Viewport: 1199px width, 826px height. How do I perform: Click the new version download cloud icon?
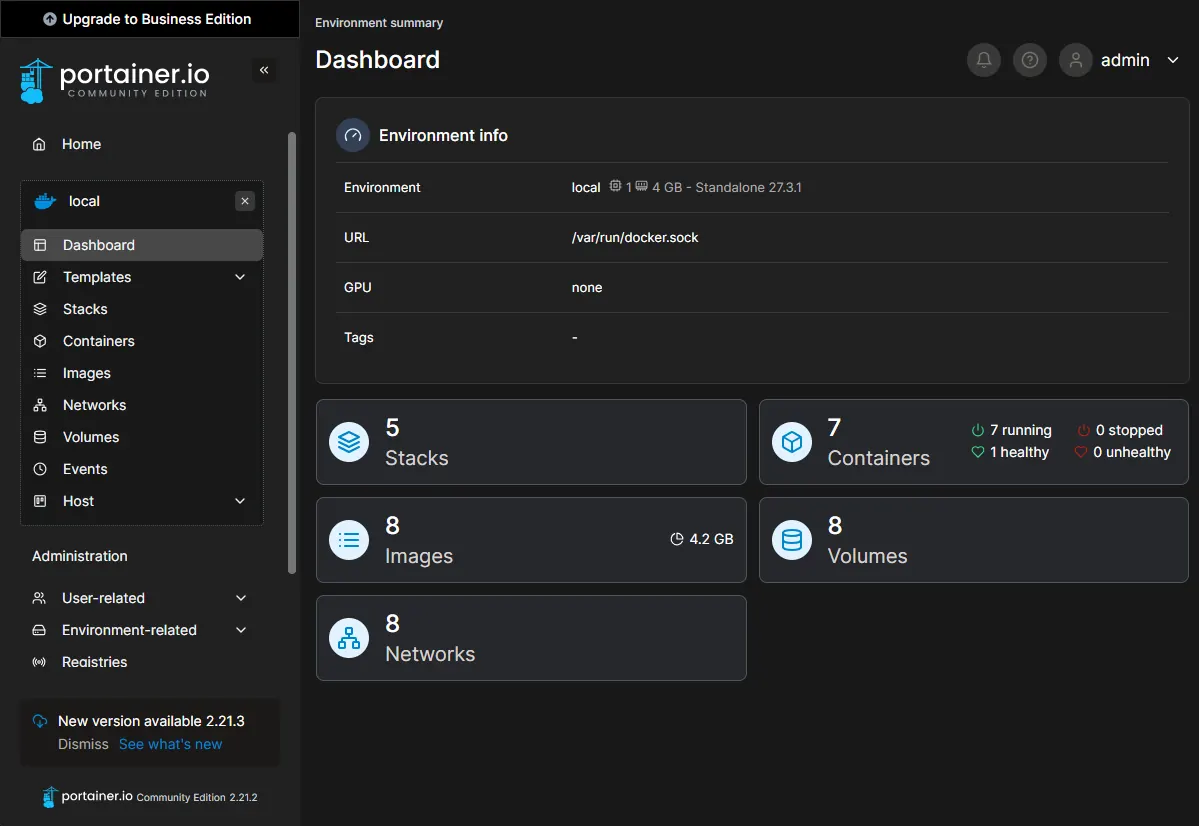pyautogui.click(x=40, y=721)
